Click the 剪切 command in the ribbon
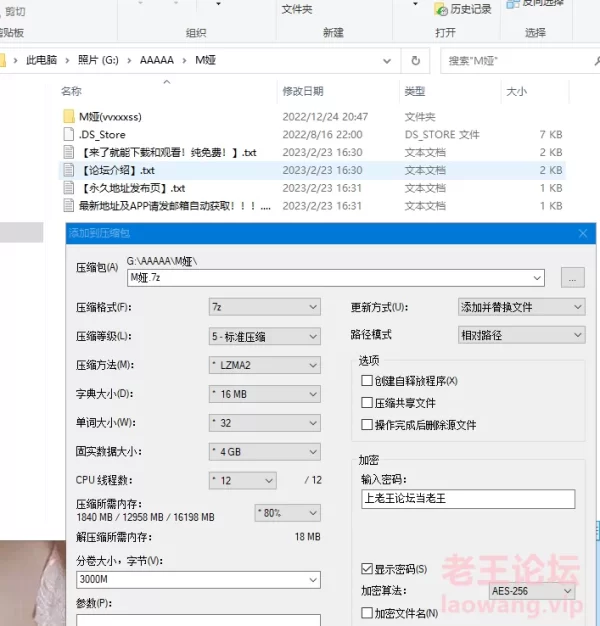600x626 pixels. (15, 11)
